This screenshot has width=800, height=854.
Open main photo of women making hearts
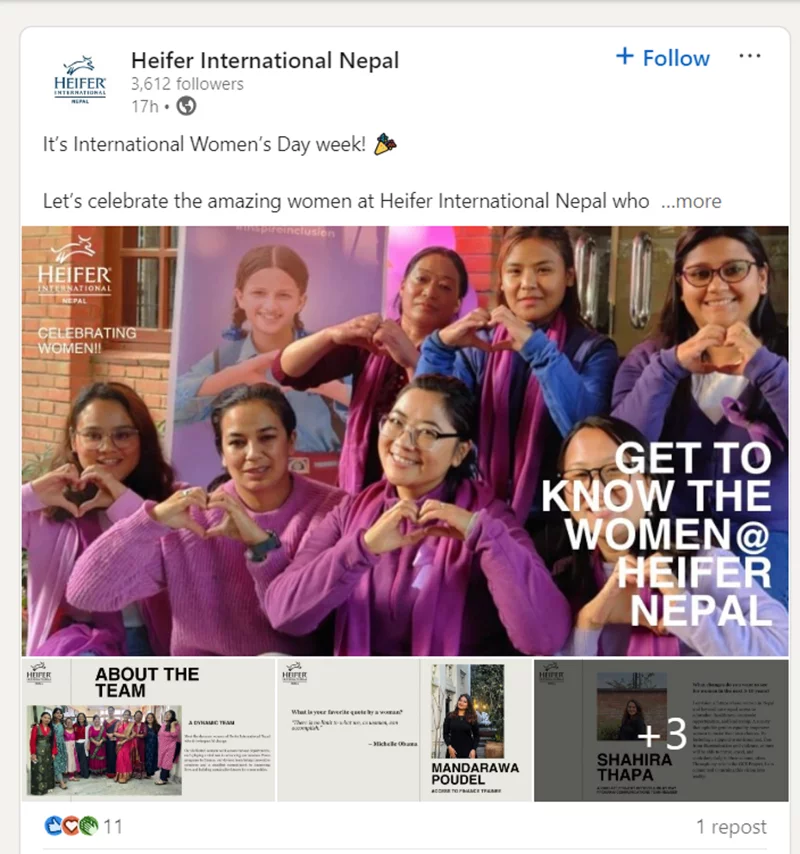(405, 441)
